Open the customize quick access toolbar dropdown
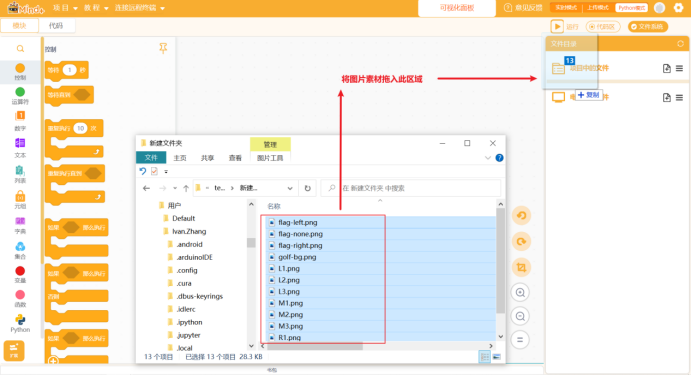 pyautogui.click(x=166, y=172)
